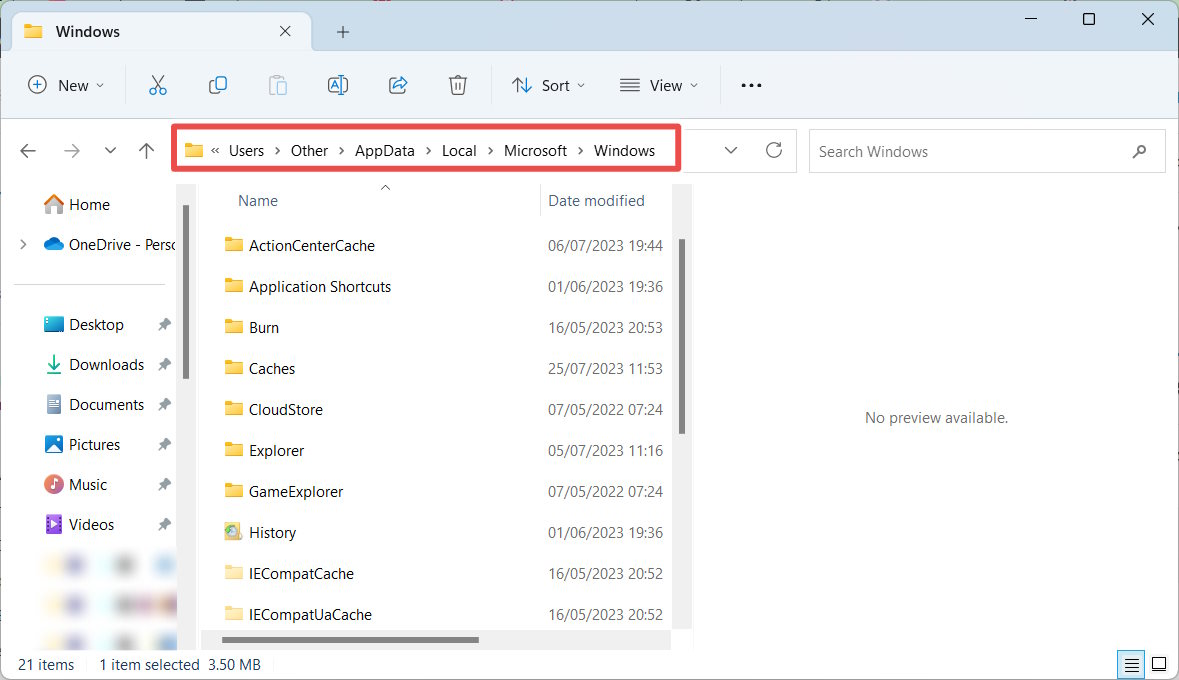Rename the selected item via toolbar icon
The width and height of the screenshot is (1179, 680).
338,85
